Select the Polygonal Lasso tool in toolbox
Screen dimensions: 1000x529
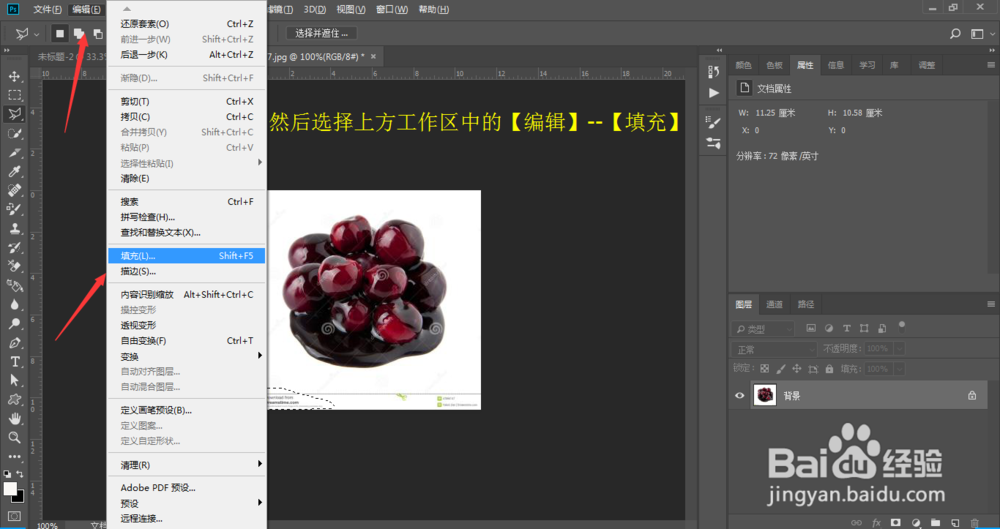[x=14, y=114]
